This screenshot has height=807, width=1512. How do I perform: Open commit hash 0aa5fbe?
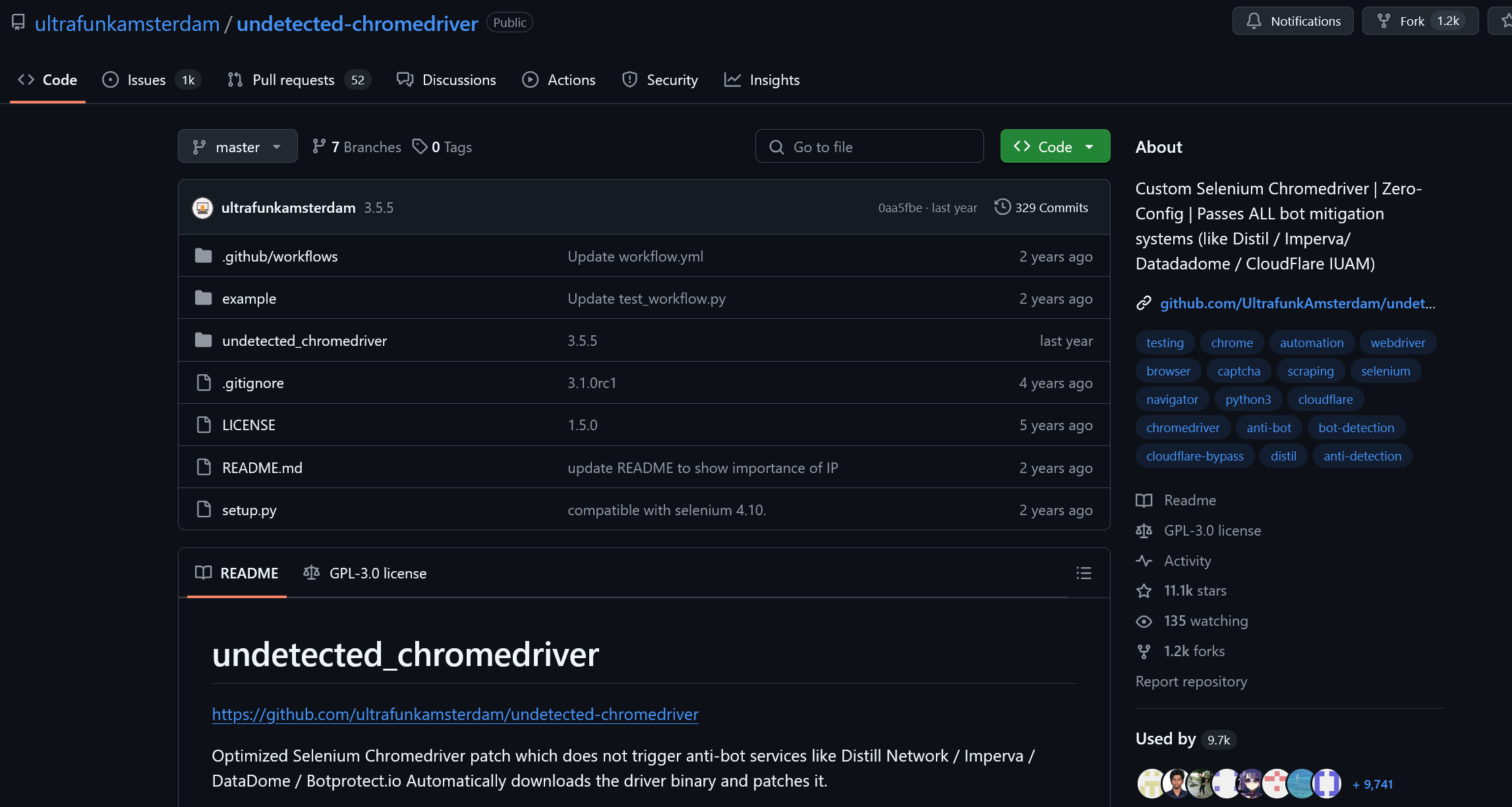pyautogui.click(x=900, y=208)
